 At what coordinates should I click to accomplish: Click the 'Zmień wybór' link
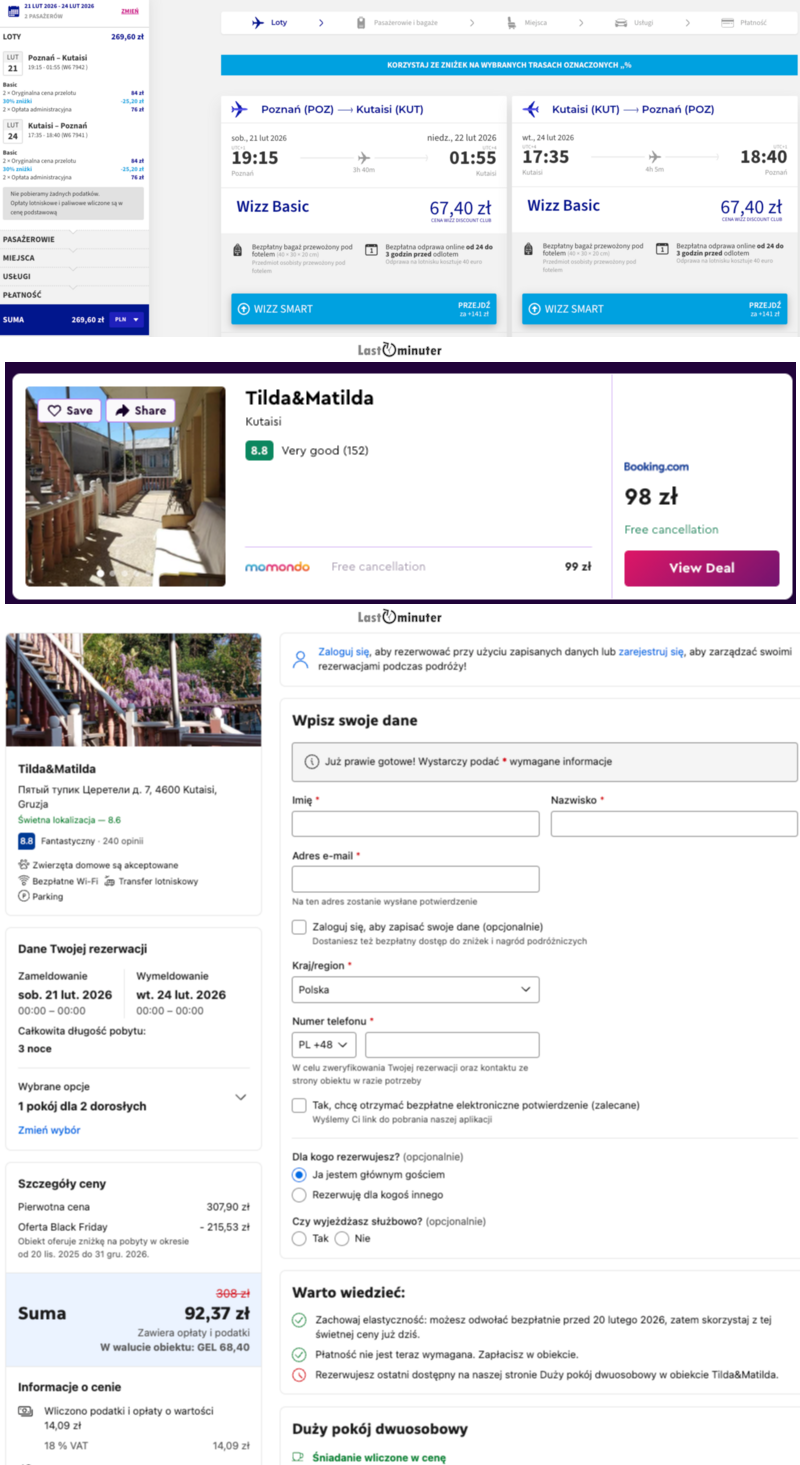pos(49,1130)
